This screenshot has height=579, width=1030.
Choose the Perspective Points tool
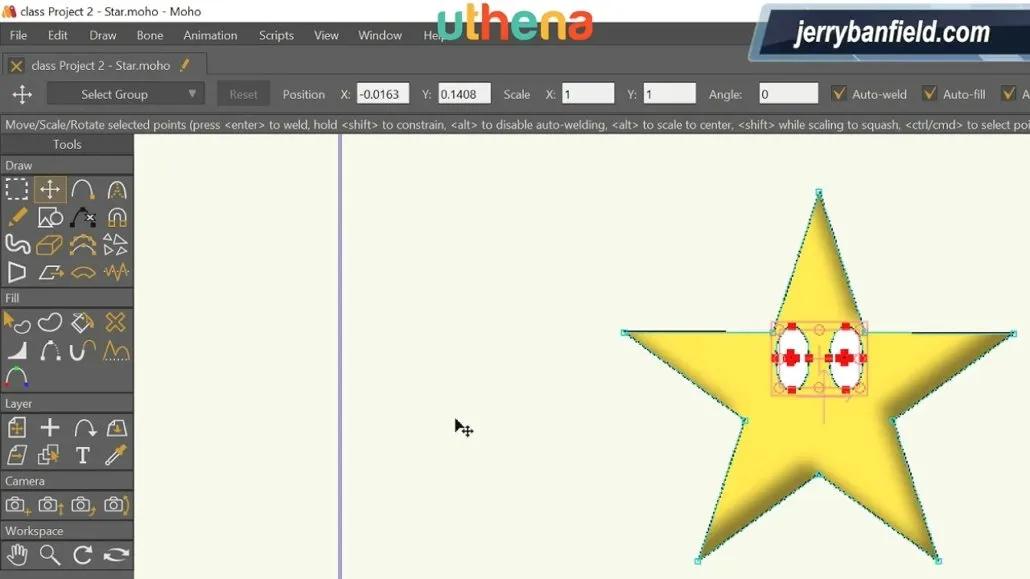tap(17, 271)
